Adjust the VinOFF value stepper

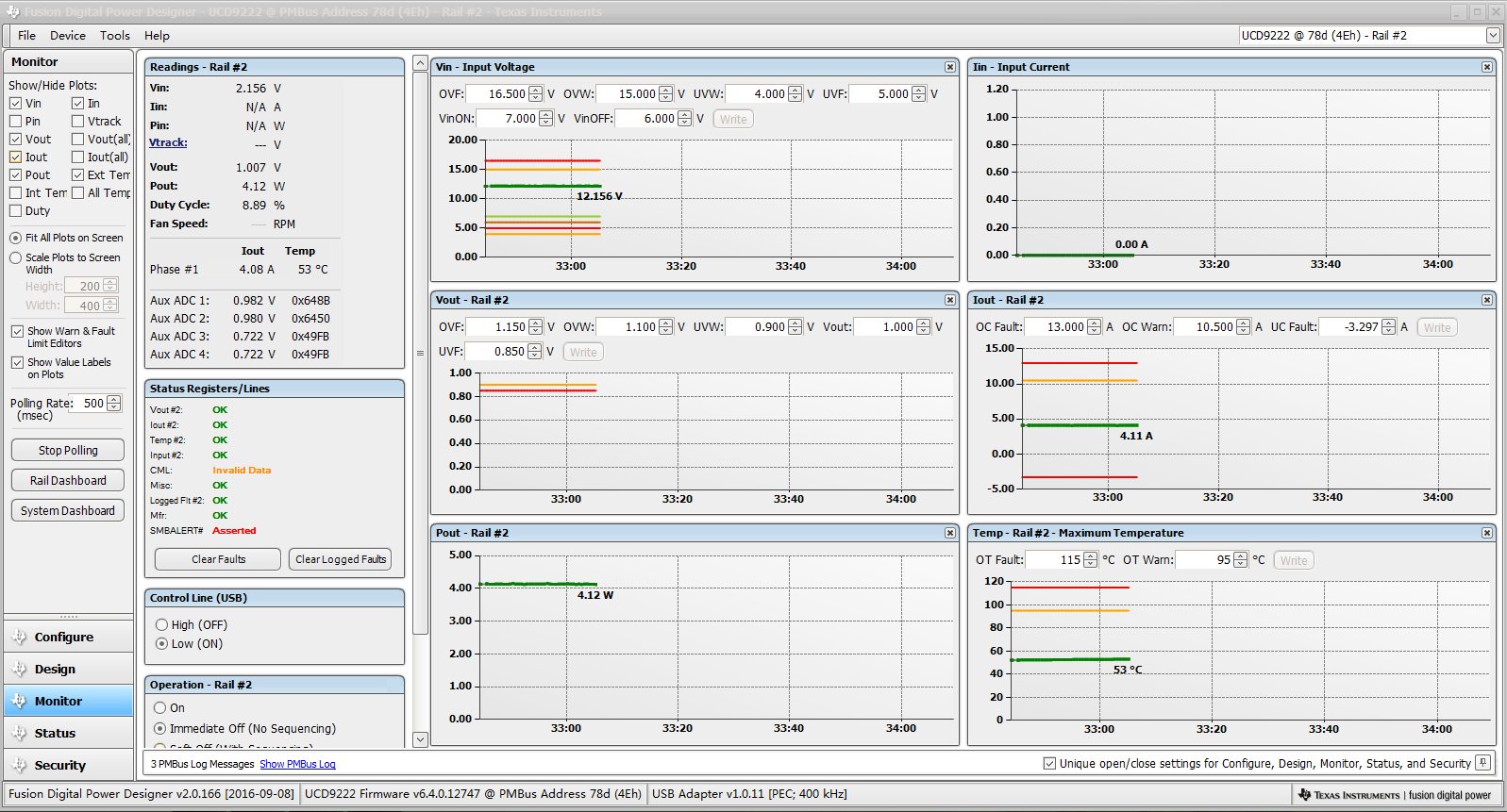tap(685, 119)
